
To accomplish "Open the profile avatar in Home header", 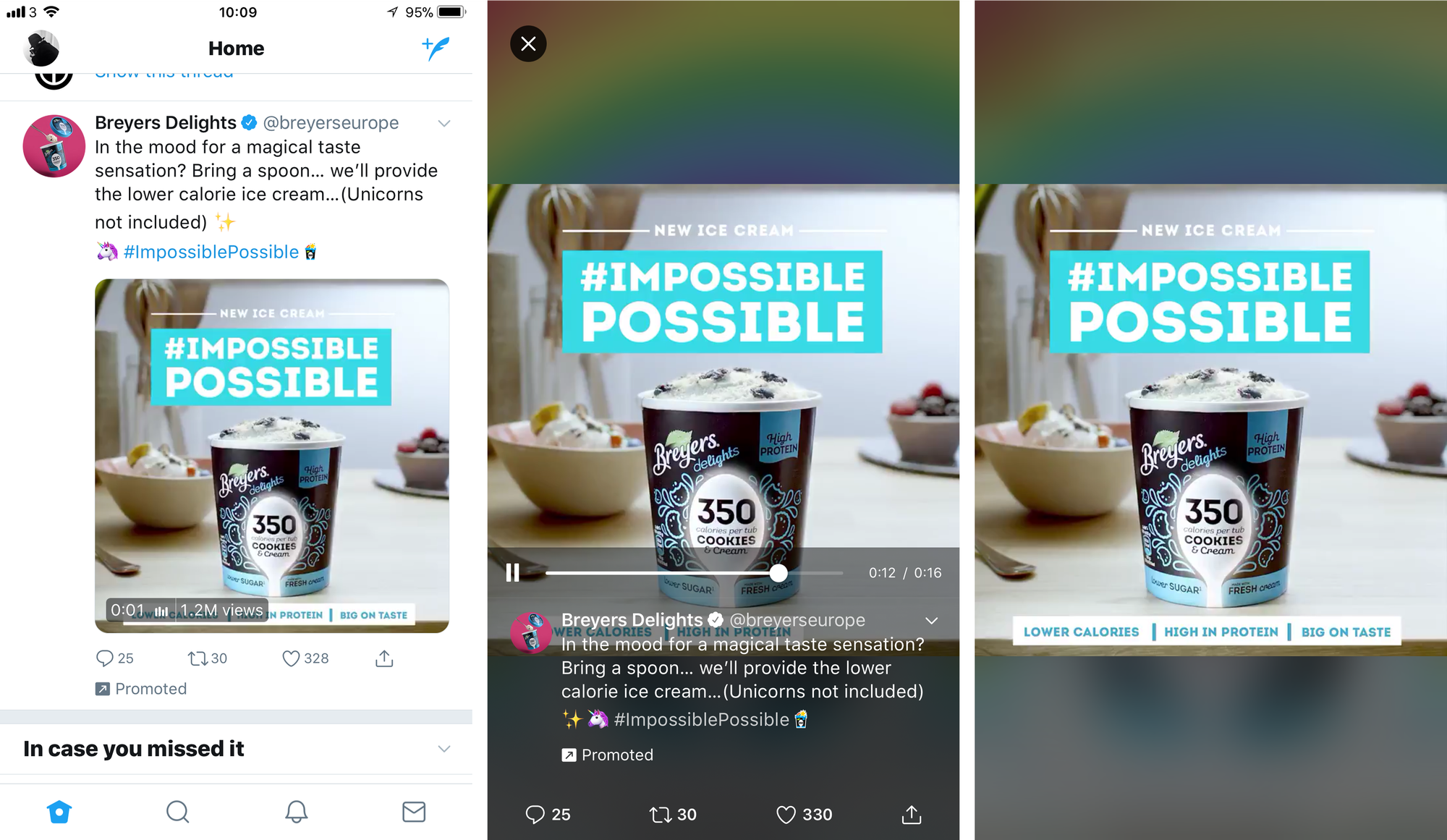I will click(41, 48).
